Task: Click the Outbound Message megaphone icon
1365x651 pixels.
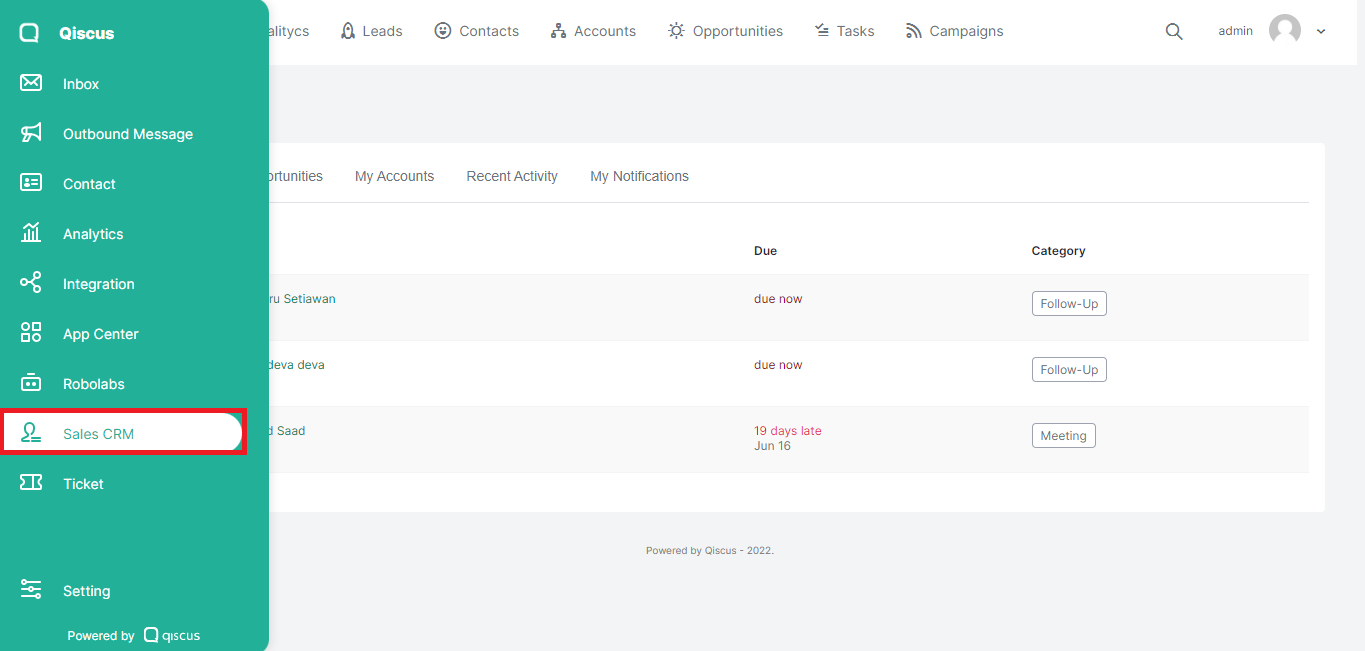Action: click(x=31, y=133)
